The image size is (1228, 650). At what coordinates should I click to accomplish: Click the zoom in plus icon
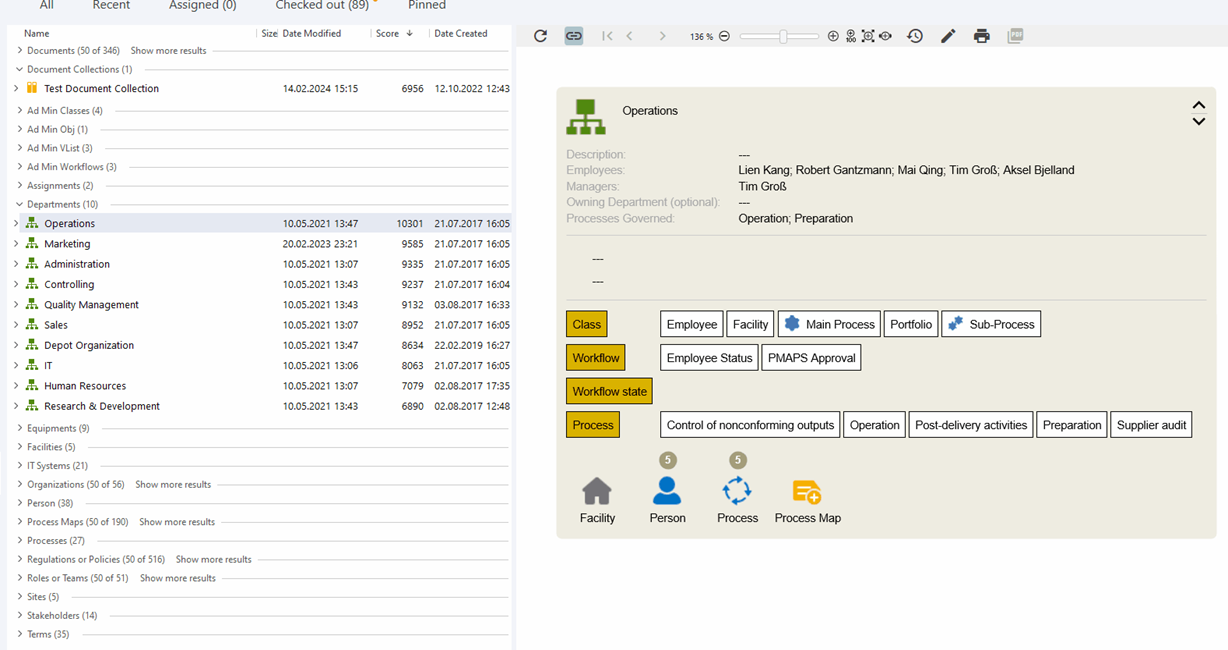pyautogui.click(x=833, y=36)
